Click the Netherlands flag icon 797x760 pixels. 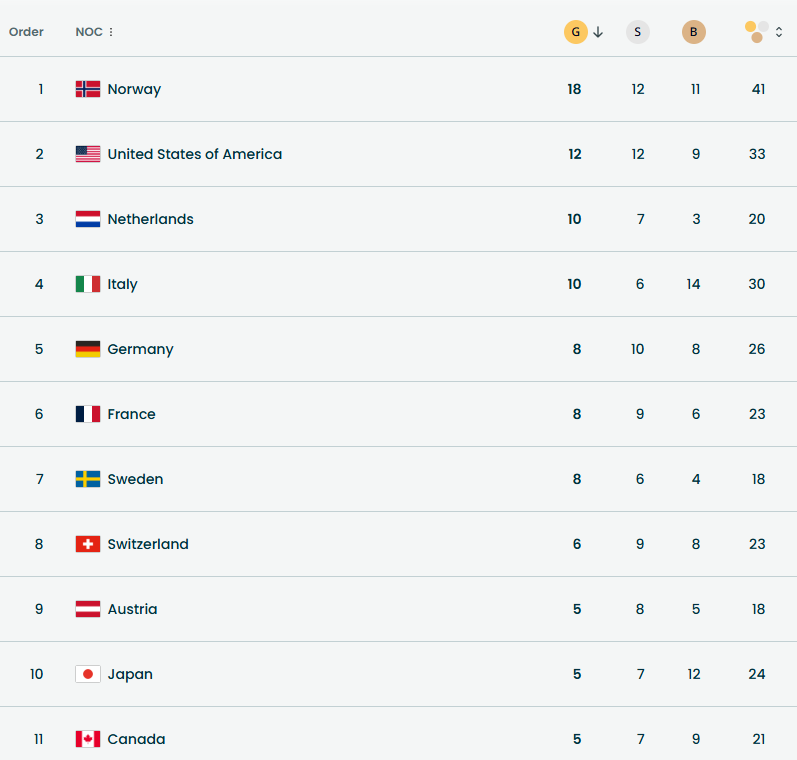coord(88,219)
